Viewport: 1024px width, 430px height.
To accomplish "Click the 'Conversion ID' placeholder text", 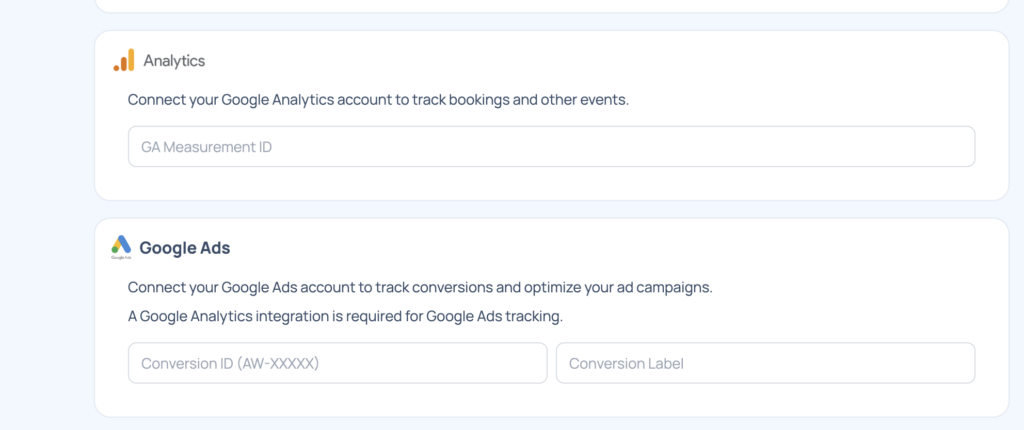I will tap(230, 363).
